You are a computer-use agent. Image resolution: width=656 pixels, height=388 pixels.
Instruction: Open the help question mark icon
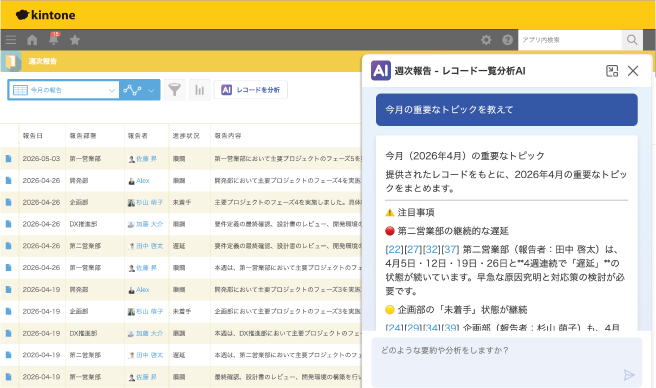coord(507,40)
